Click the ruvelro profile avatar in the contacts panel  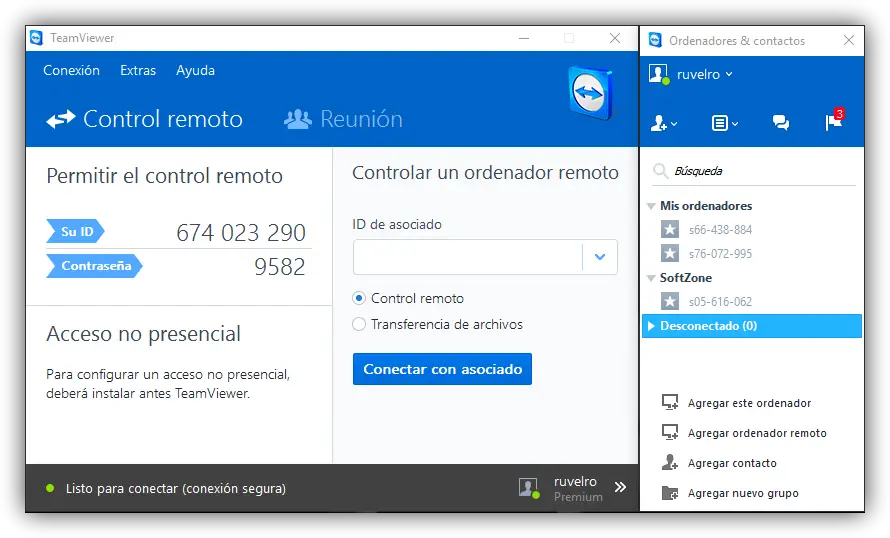point(658,74)
